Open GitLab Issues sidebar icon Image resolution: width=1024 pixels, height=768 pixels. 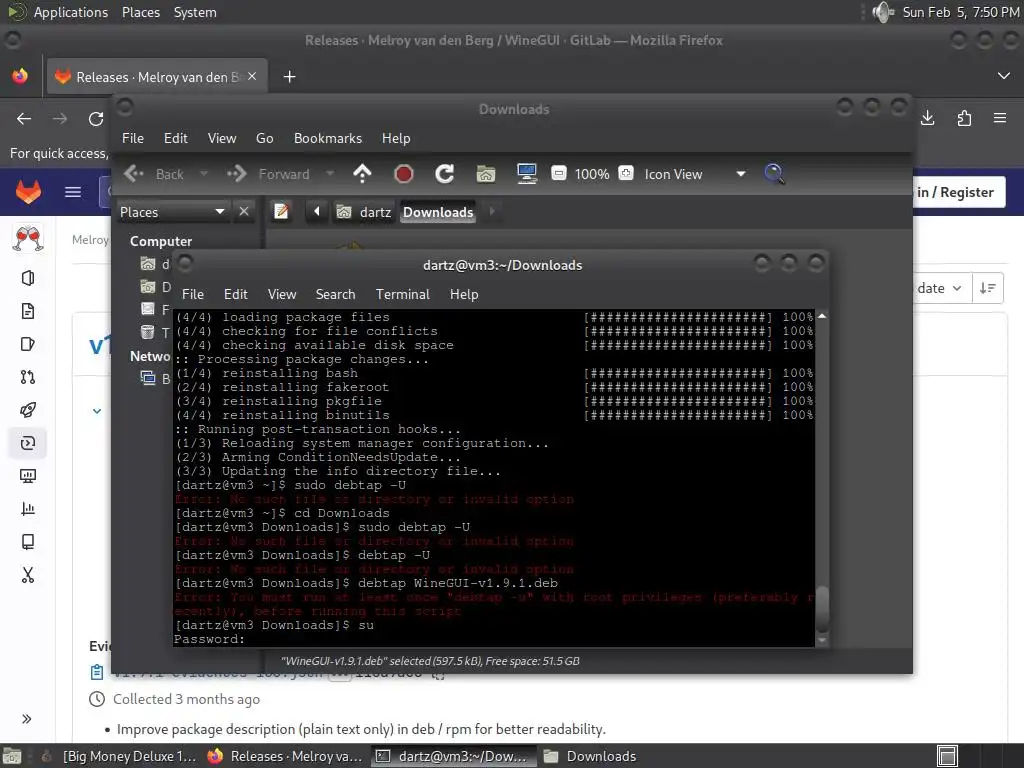(27, 344)
